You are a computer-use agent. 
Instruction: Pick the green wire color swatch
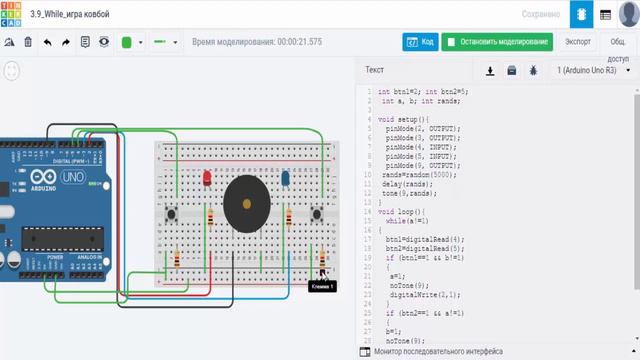click(127, 42)
